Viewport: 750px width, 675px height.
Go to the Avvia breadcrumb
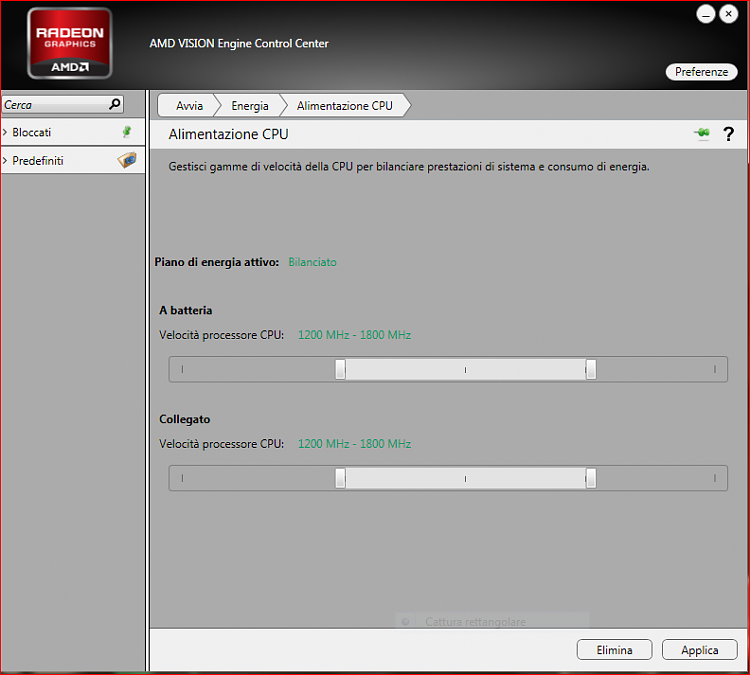(189, 106)
